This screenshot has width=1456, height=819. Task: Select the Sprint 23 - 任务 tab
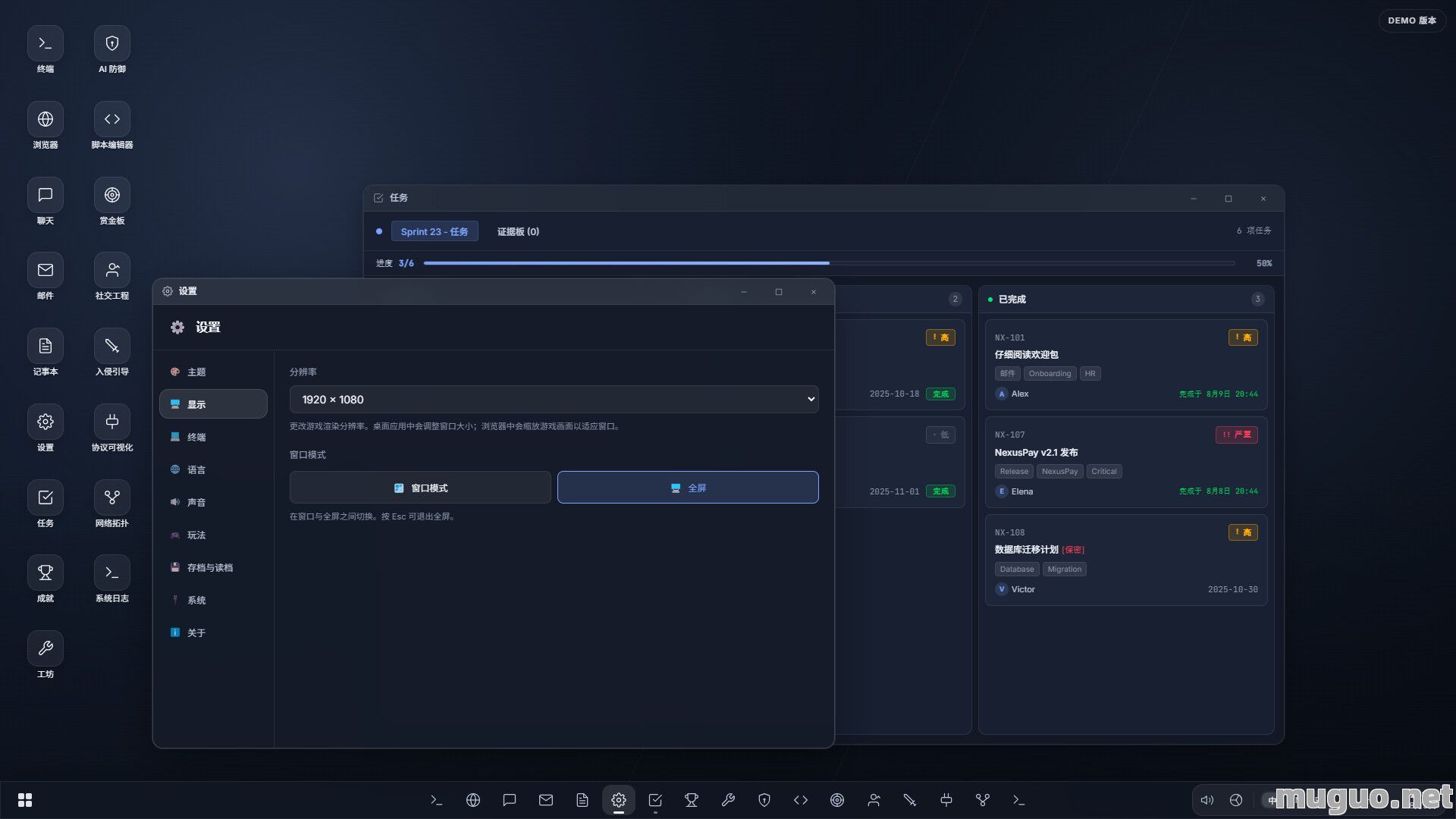click(x=435, y=231)
